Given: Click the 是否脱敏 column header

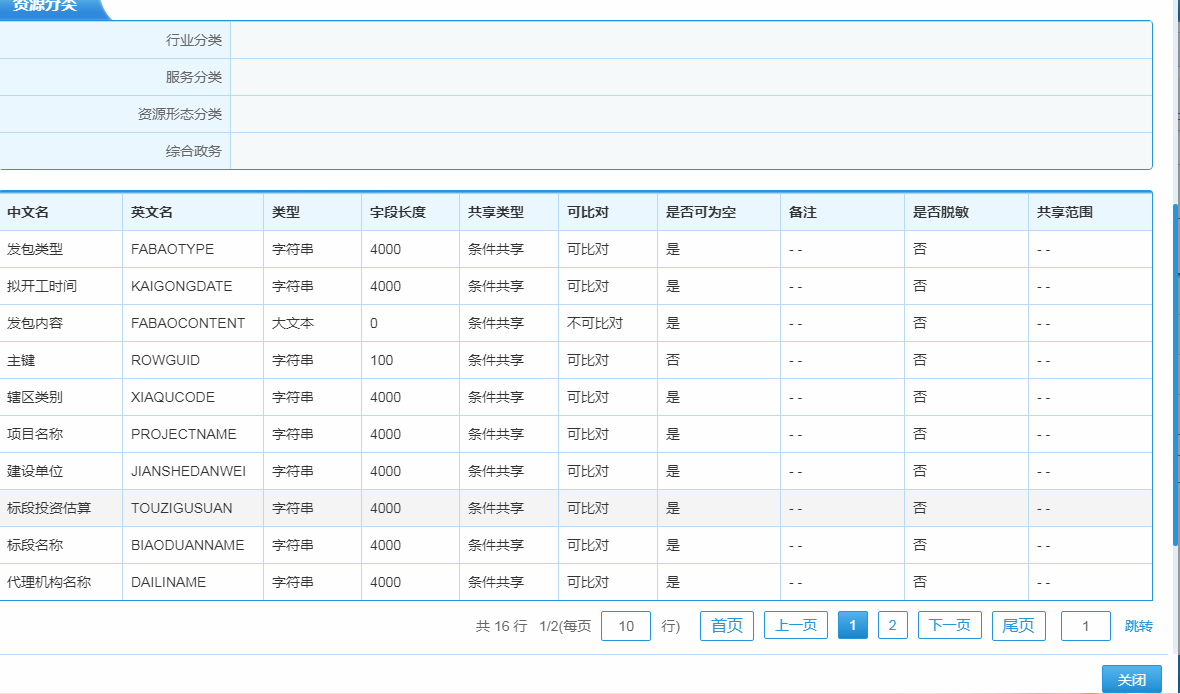Looking at the screenshot, I should click(x=940, y=212).
